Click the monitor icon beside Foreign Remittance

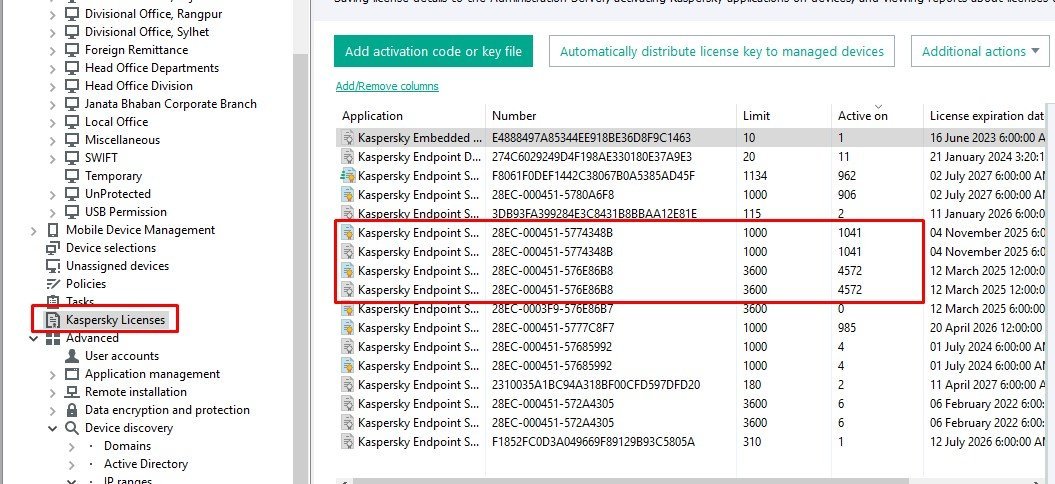click(x=72, y=50)
